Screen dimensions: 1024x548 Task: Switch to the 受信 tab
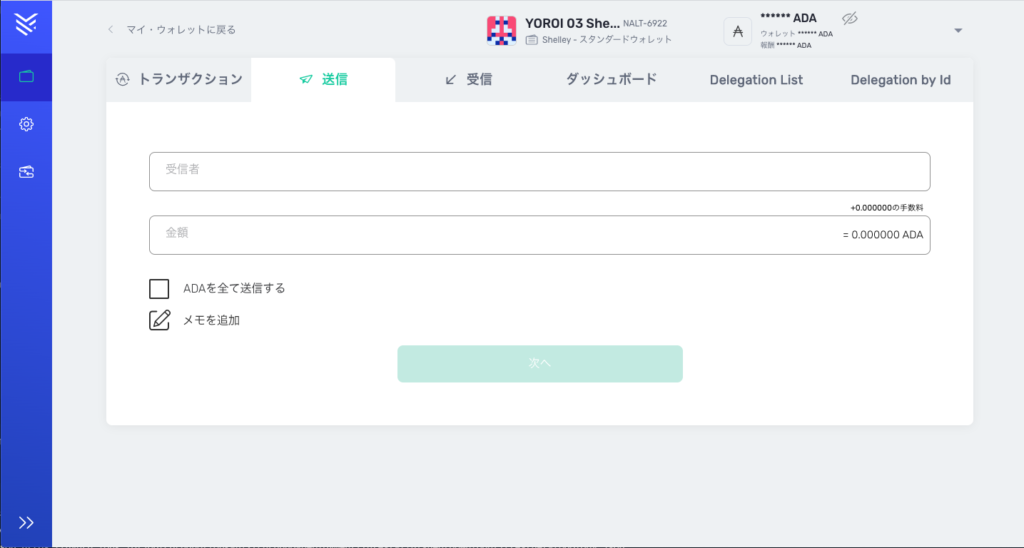(468, 80)
